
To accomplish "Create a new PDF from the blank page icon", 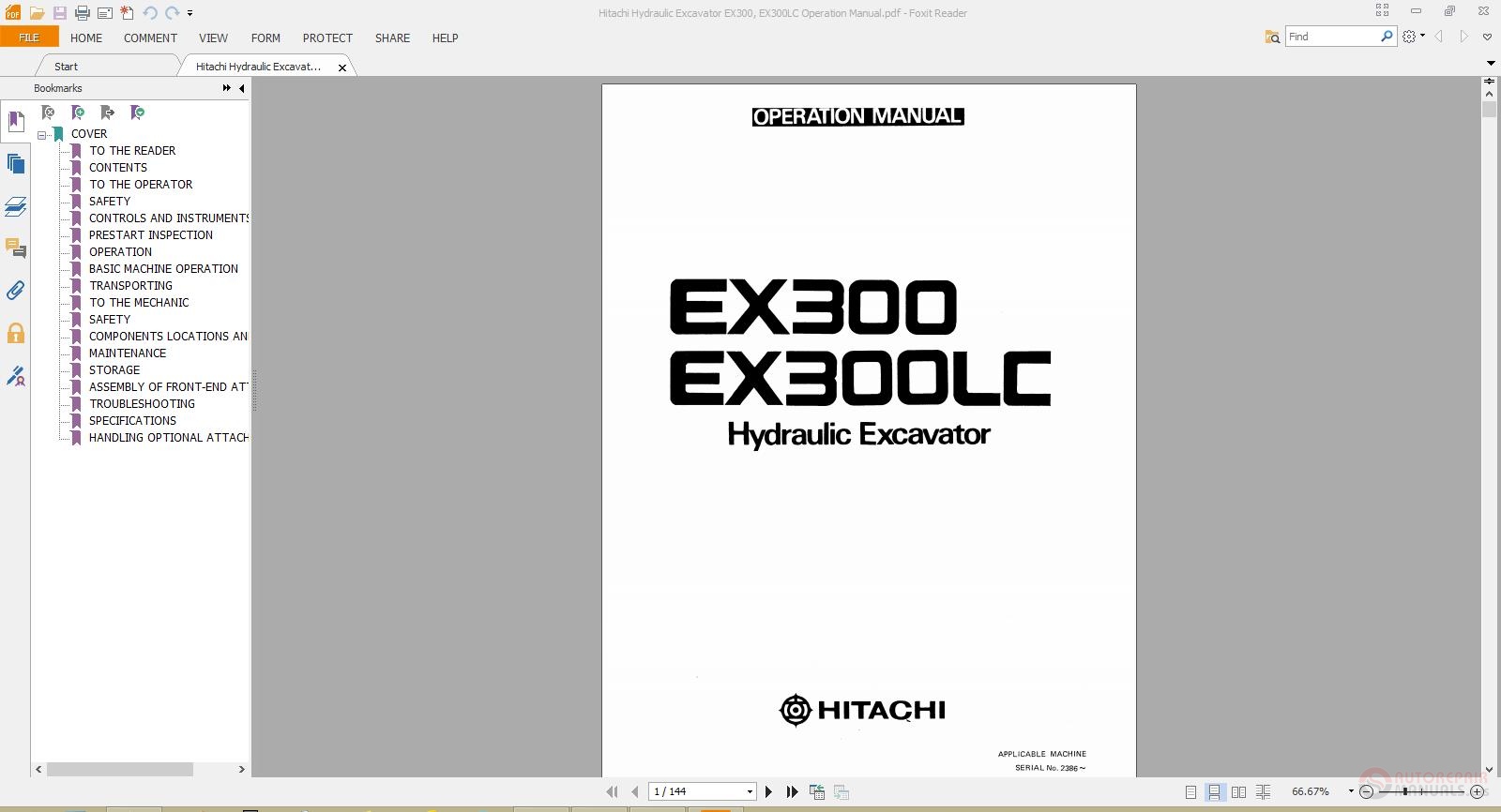I will 127,13.
